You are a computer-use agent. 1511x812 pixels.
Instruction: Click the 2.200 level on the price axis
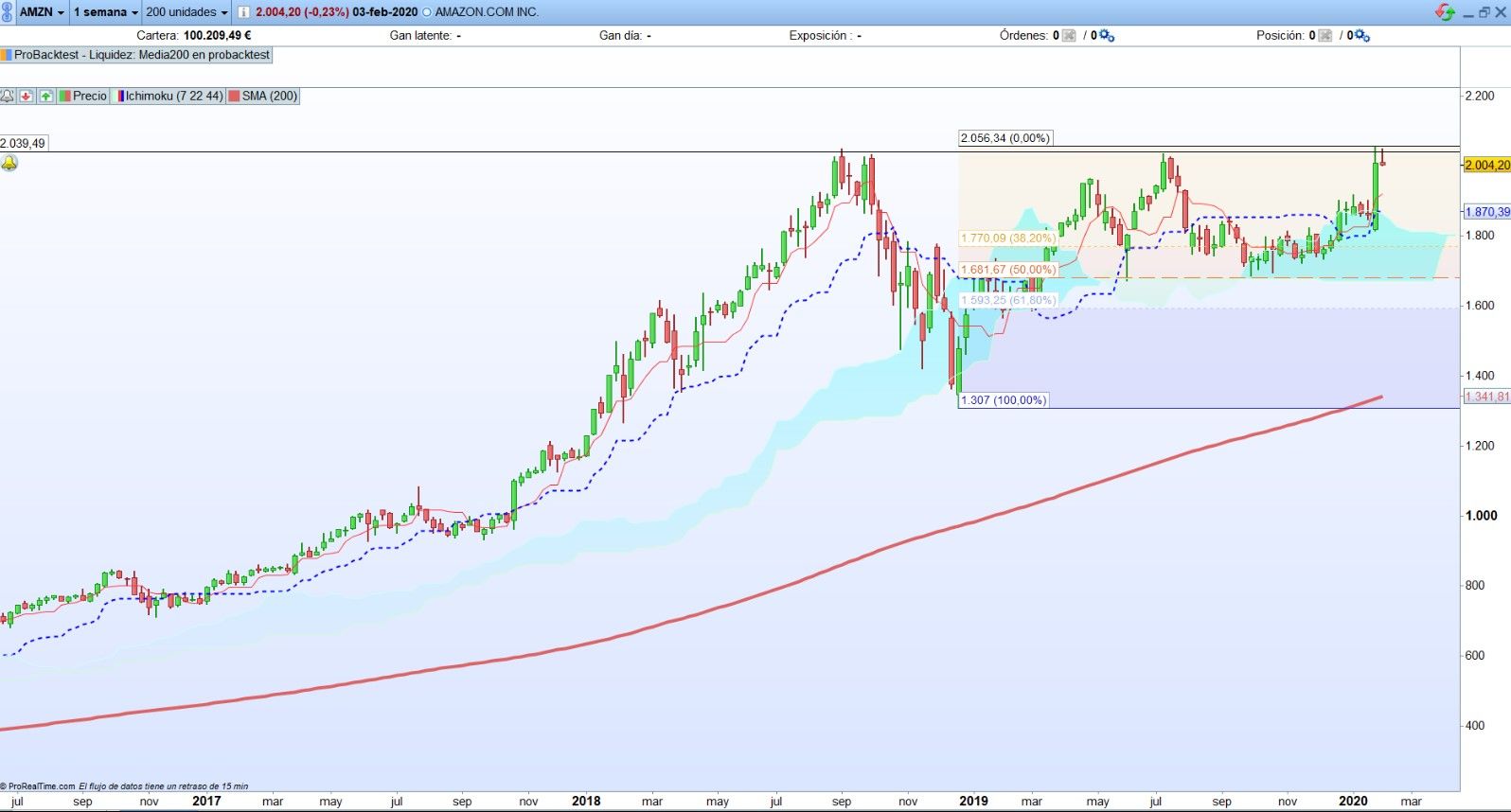point(1480,96)
